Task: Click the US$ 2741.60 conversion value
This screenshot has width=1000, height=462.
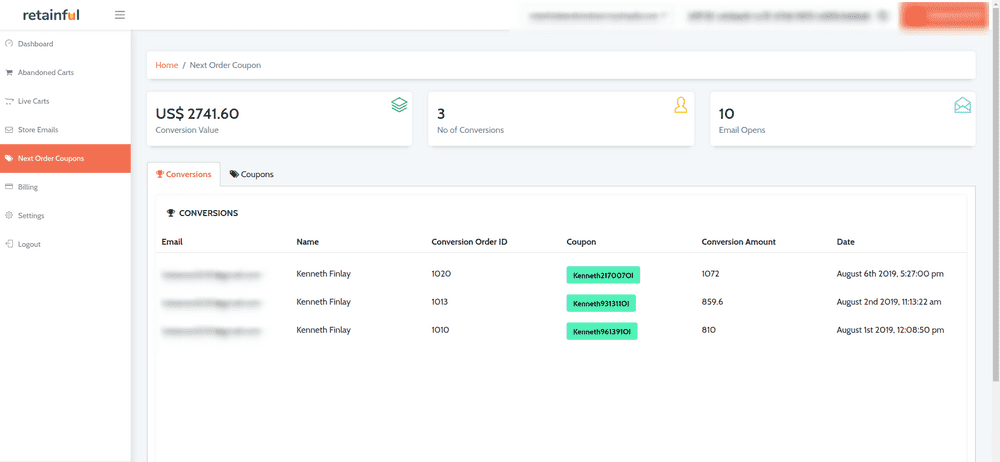Action: click(x=197, y=114)
